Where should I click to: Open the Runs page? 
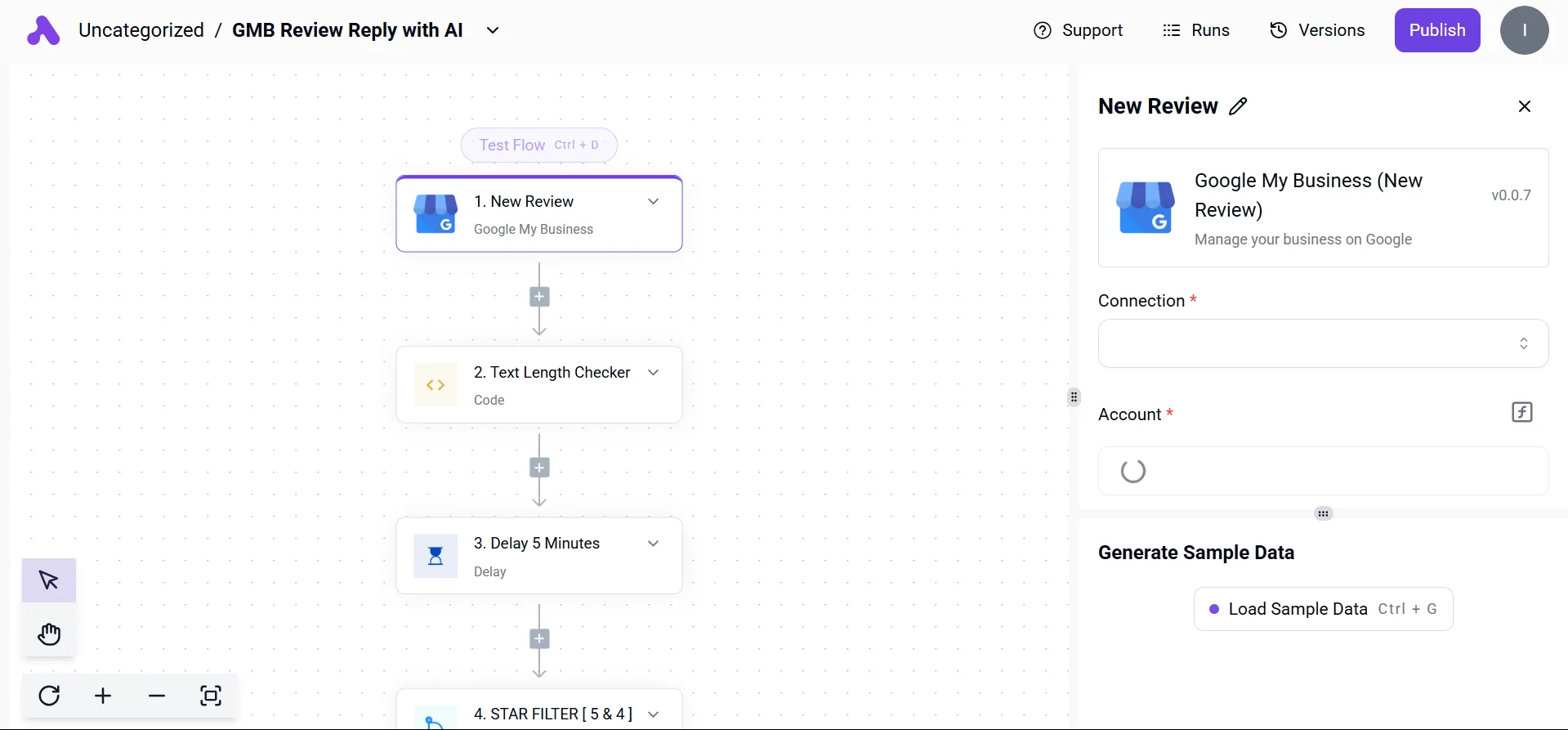pyautogui.click(x=1196, y=30)
